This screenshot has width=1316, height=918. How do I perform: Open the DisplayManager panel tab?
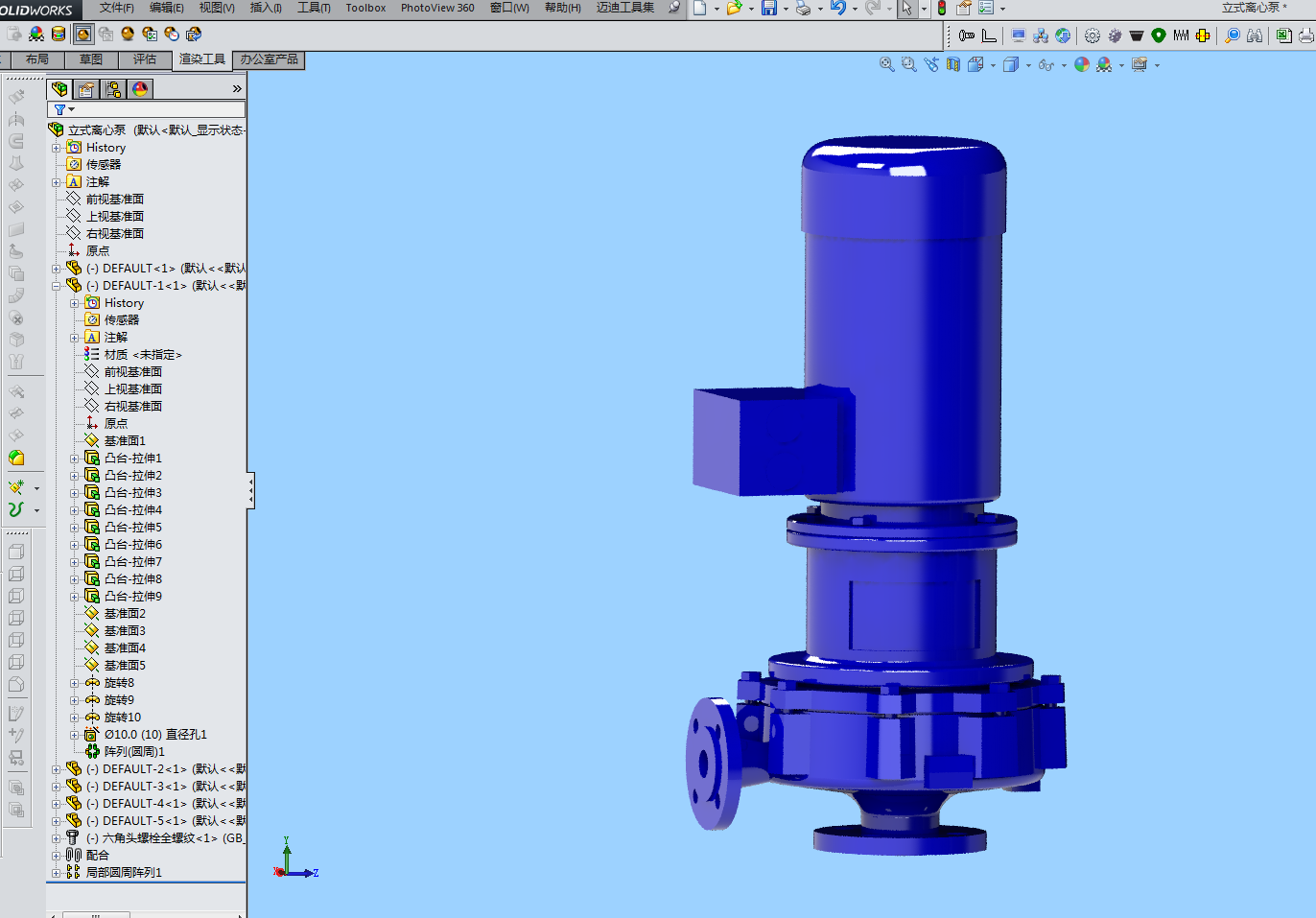pyautogui.click(x=140, y=89)
